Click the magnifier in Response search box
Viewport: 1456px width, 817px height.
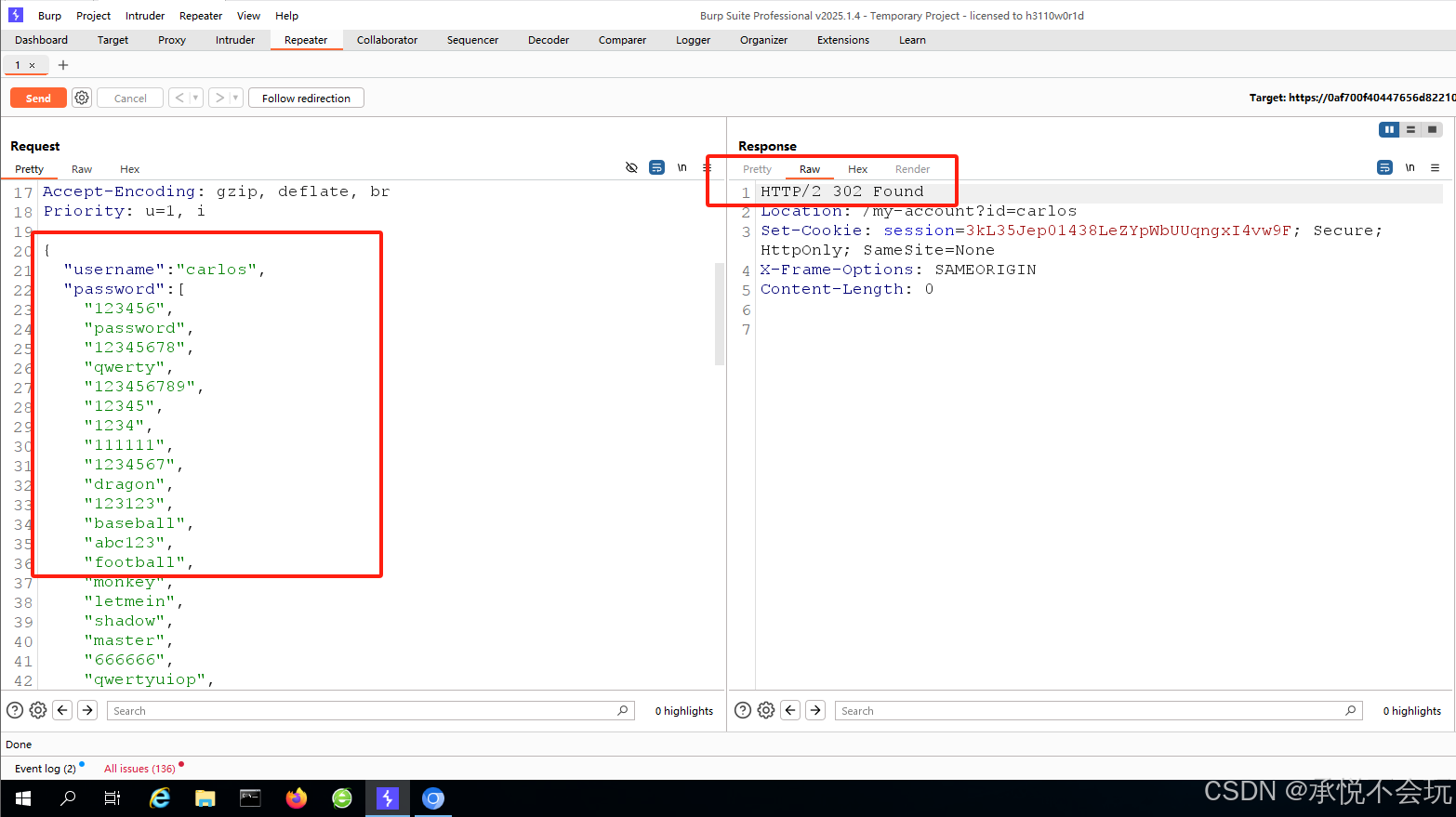point(1351,710)
